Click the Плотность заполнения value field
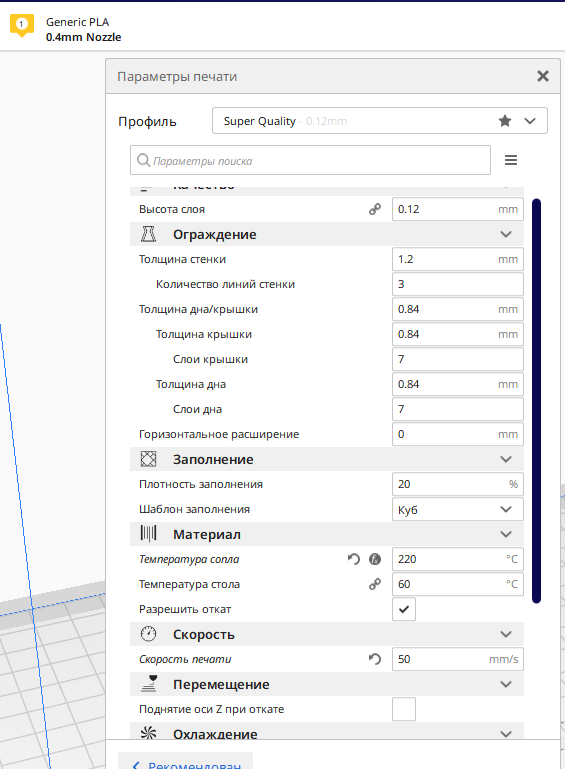The image size is (565, 769). [458, 484]
